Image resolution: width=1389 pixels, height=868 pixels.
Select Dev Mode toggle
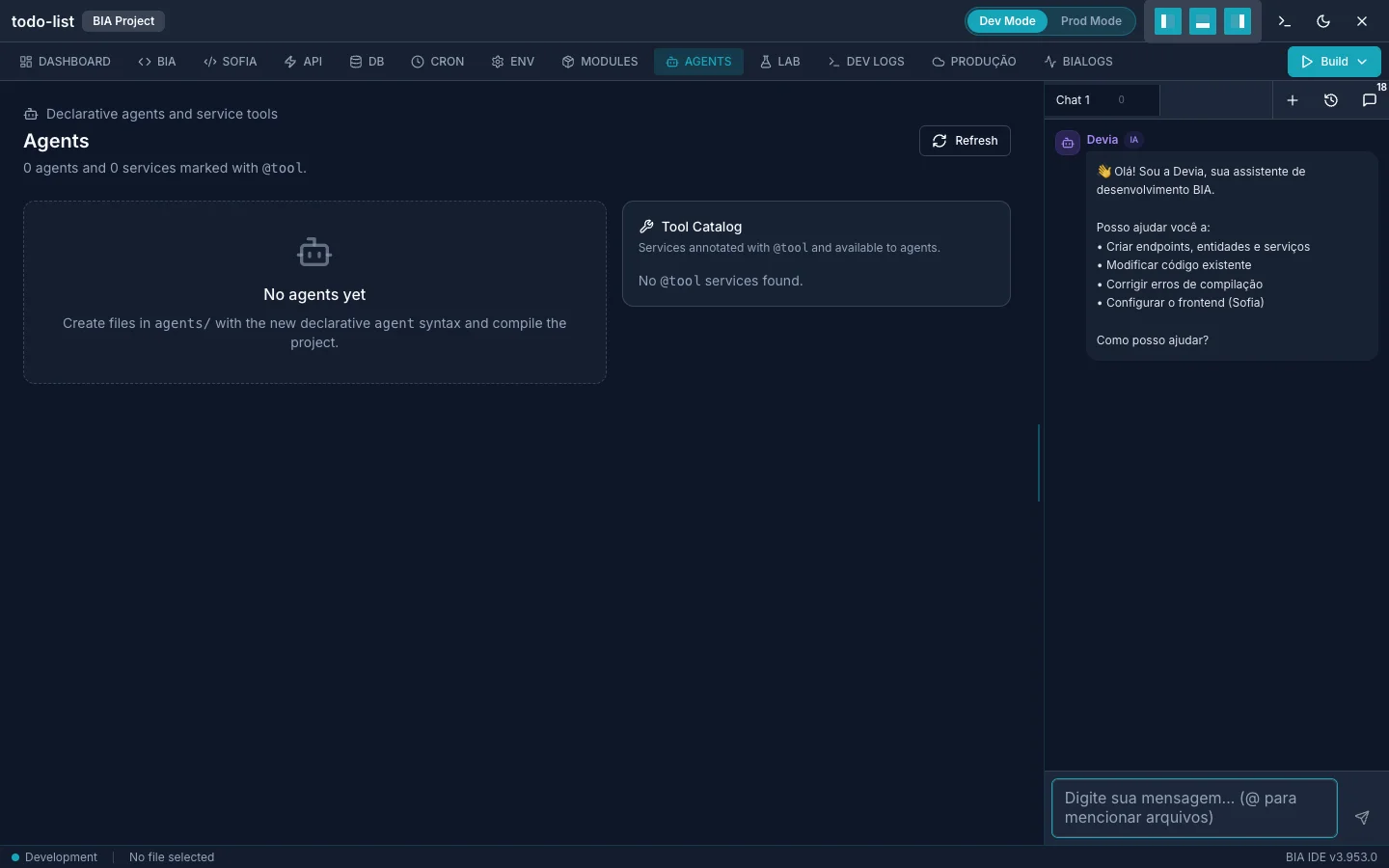[x=1007, y=21]
